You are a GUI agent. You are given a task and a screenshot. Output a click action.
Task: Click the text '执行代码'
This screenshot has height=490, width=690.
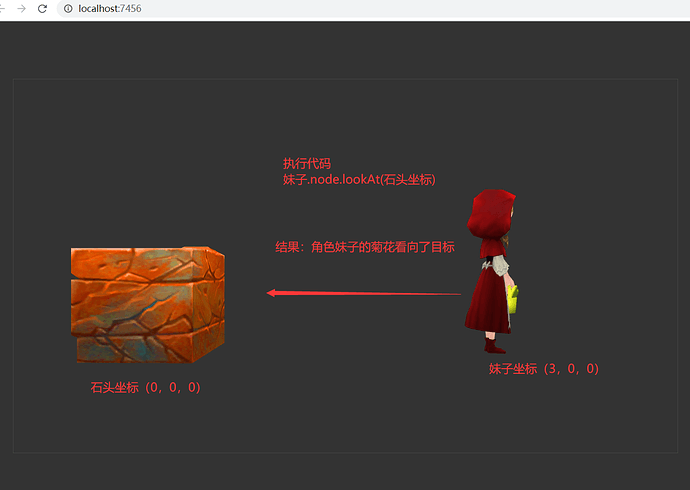307,164
